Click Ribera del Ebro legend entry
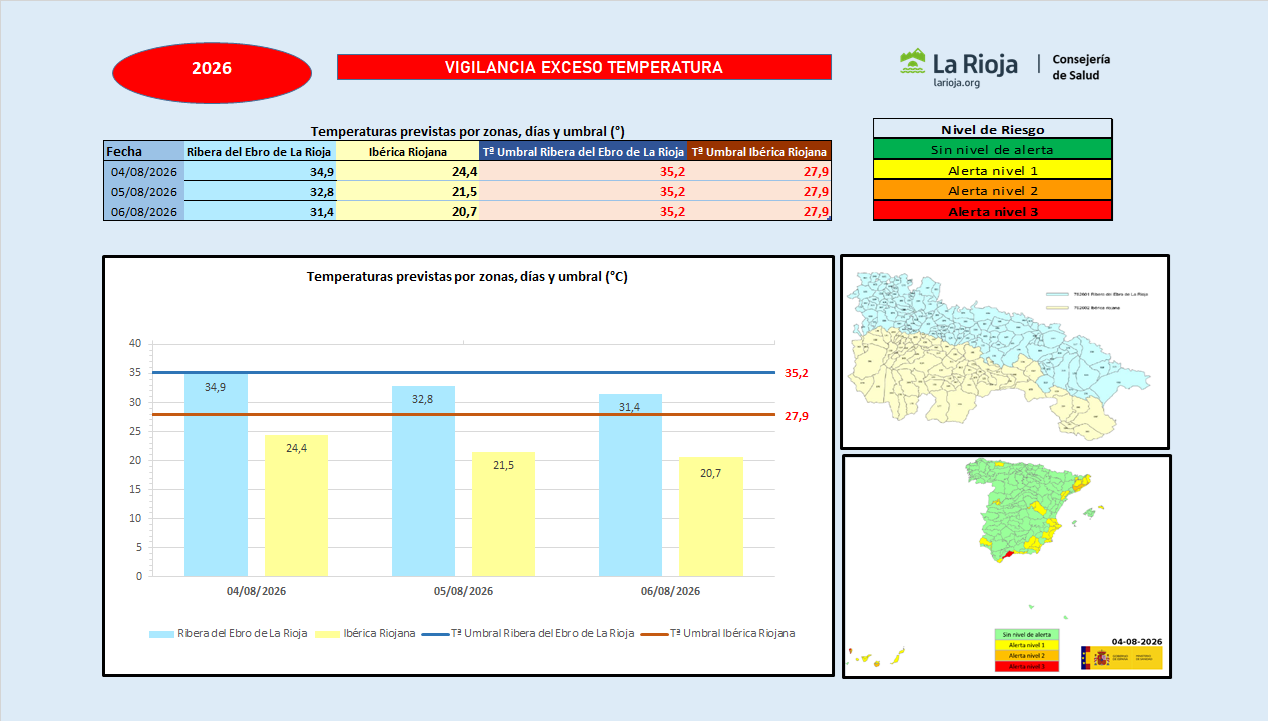Screen dimensions: 1268x721 (228, 633)
